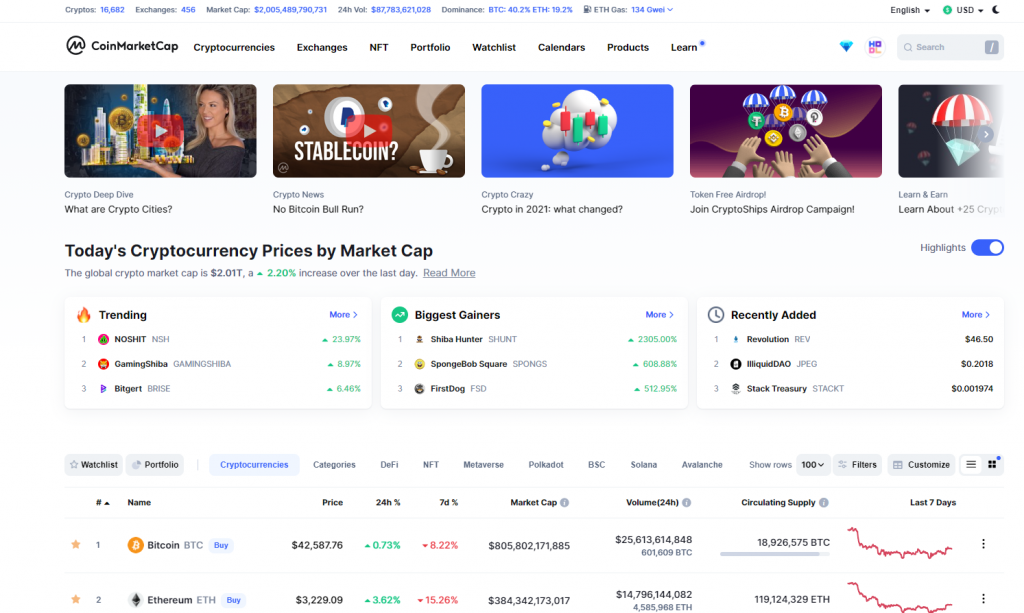This screenshot has height=613, width=1024.
Task: Go to Portfolio in top navigation
Action: pos(430,48)
